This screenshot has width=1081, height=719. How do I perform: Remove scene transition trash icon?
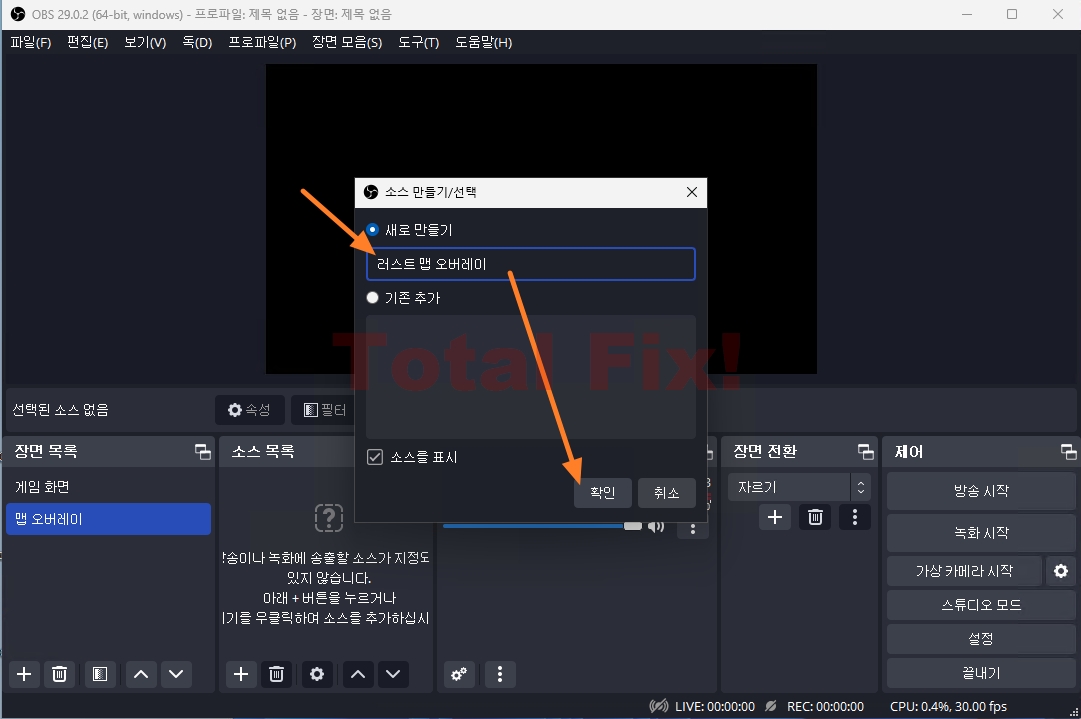[x=815, y=517]
